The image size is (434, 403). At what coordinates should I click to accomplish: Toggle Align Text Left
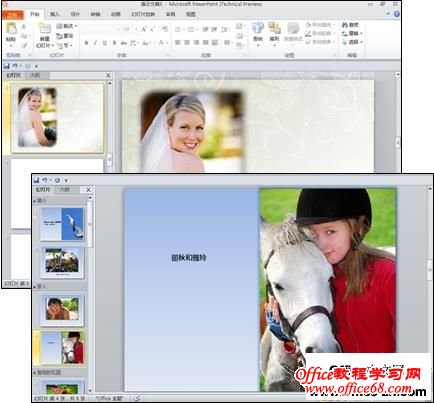pos(178,43)
